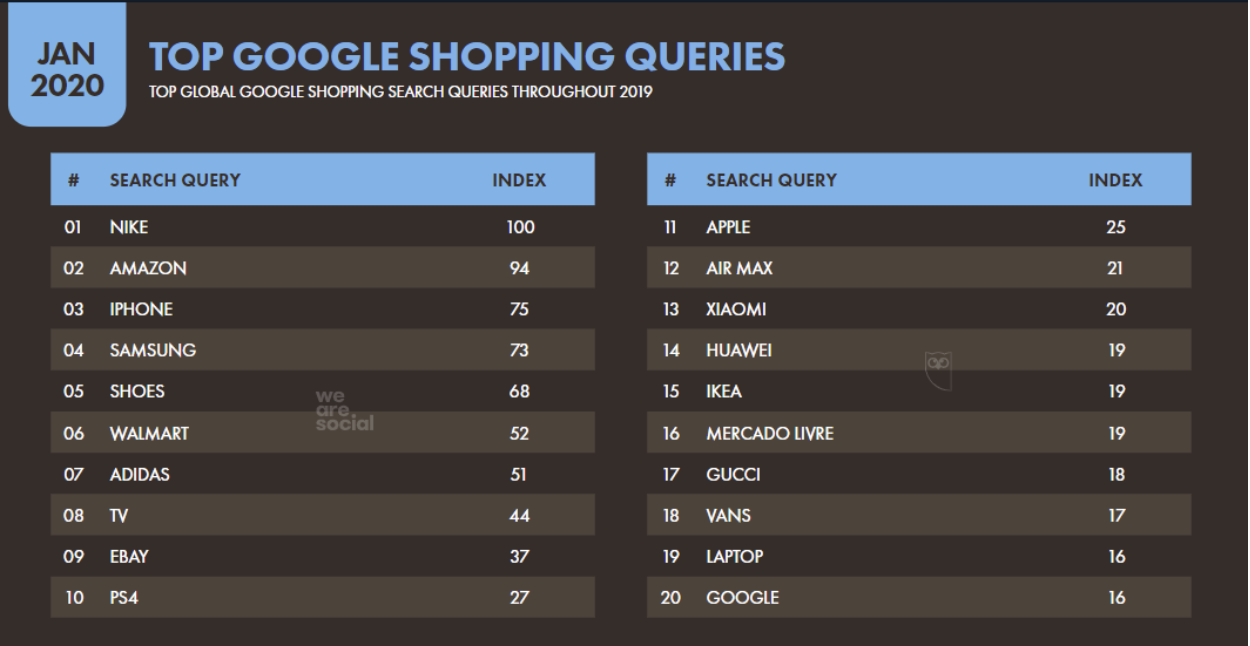Select the JAN 2020 date badge
This screenshot has height=646, width=1250.
coord(67,70)
